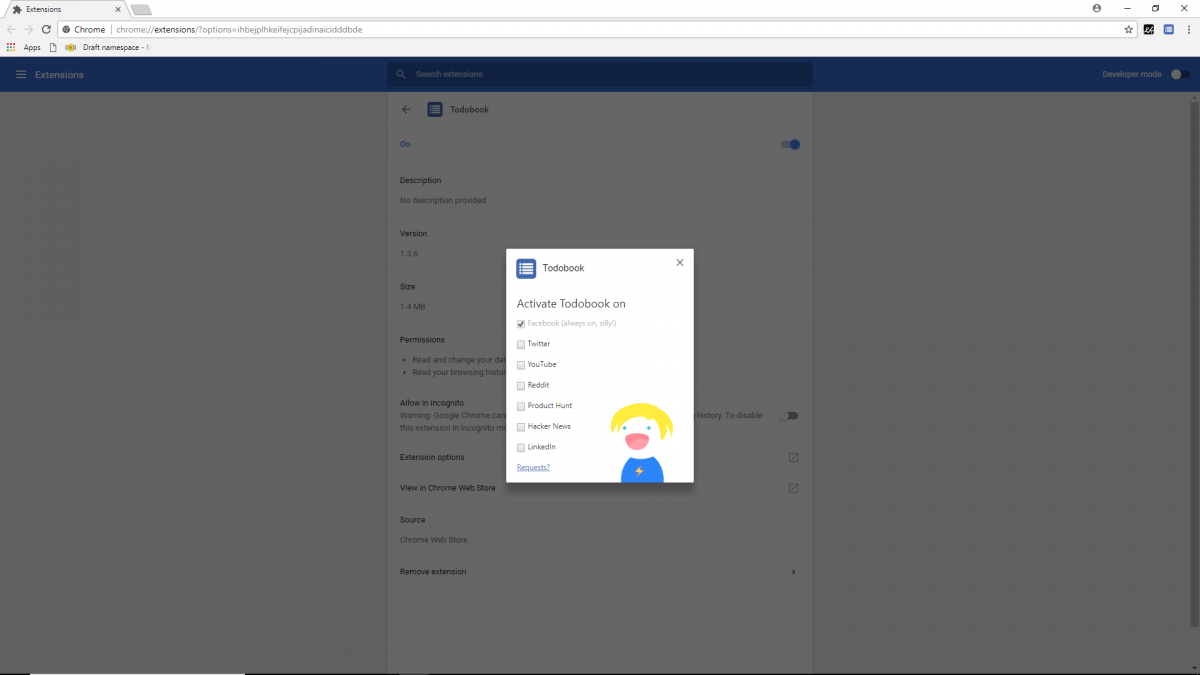Reload the current page
Image resolution: width=1200 pixels, height=675 pixels.
pos(46,29)
